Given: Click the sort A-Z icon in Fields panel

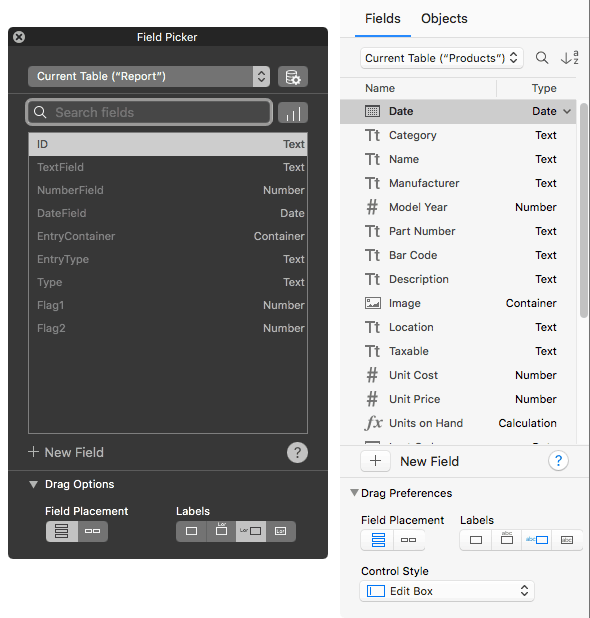Looking at the screenshot, I should [570, 58].
